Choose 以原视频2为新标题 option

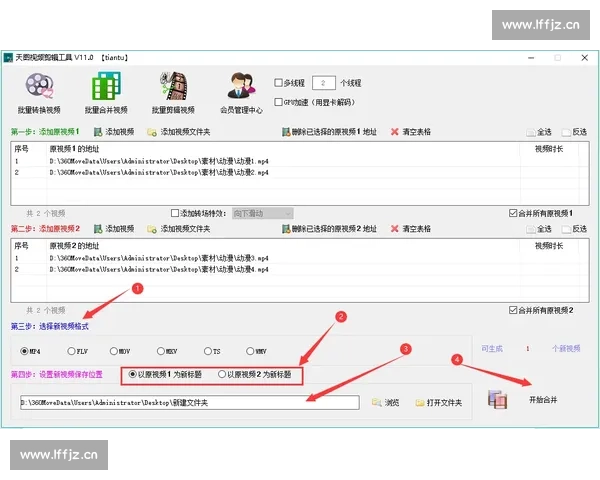pos(222,374)
